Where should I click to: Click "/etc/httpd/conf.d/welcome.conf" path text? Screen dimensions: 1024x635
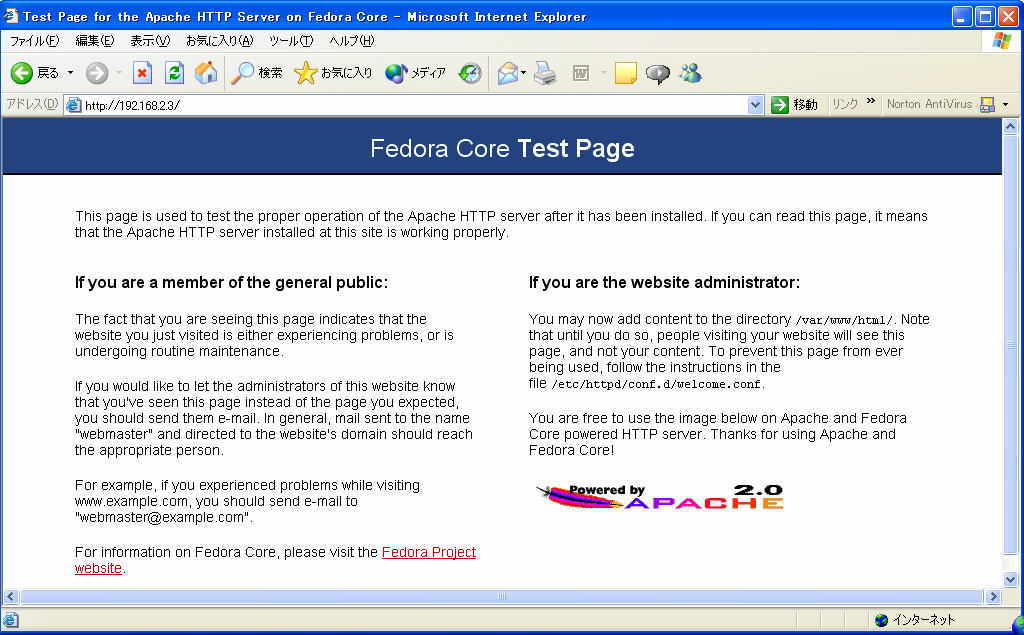click(656, 385)
